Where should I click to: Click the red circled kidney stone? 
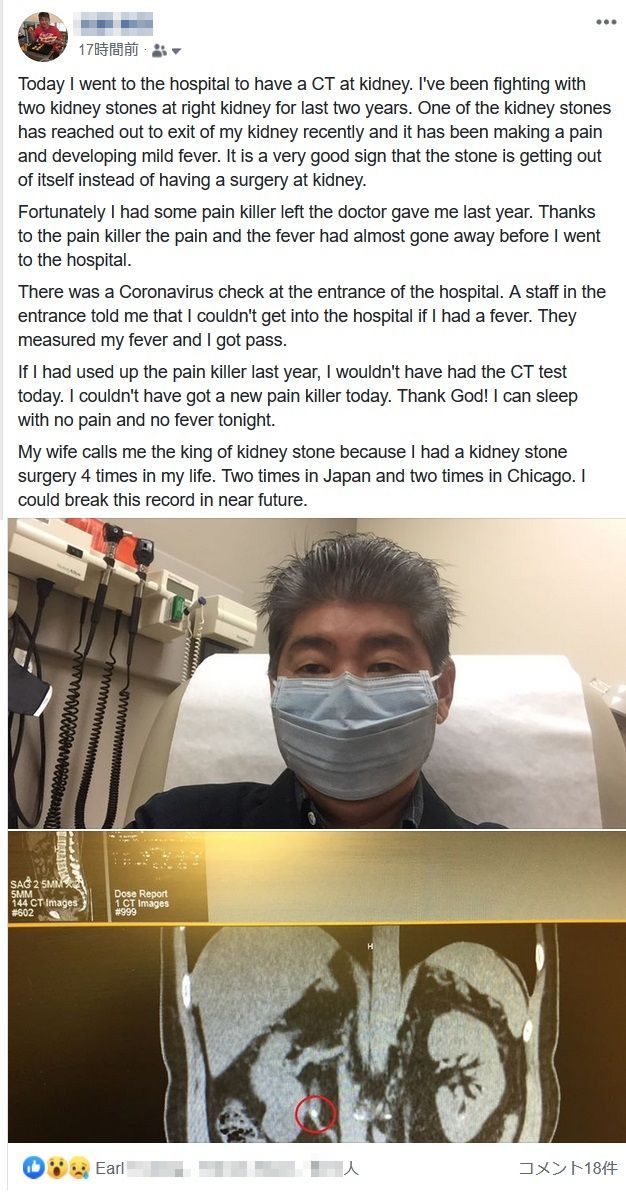coord(315,1114)
